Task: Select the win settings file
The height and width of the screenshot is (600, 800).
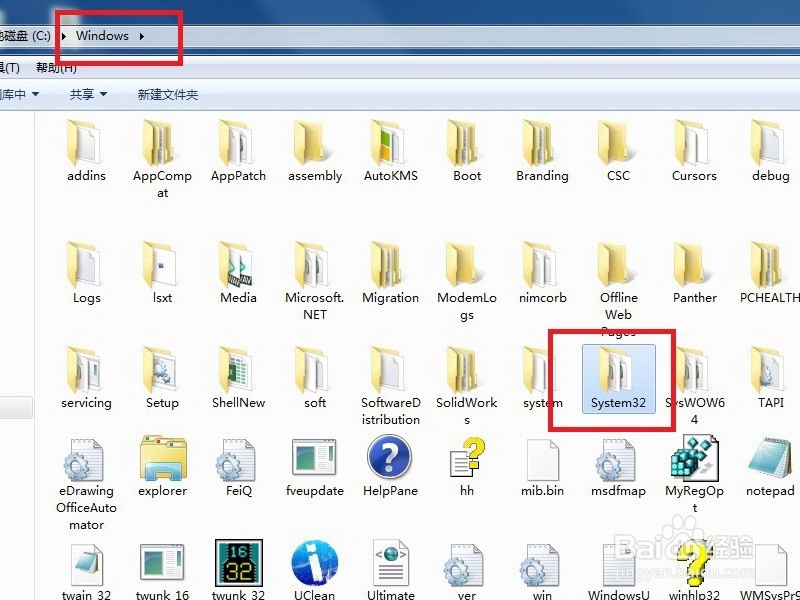Action: (x=542, y=571)
